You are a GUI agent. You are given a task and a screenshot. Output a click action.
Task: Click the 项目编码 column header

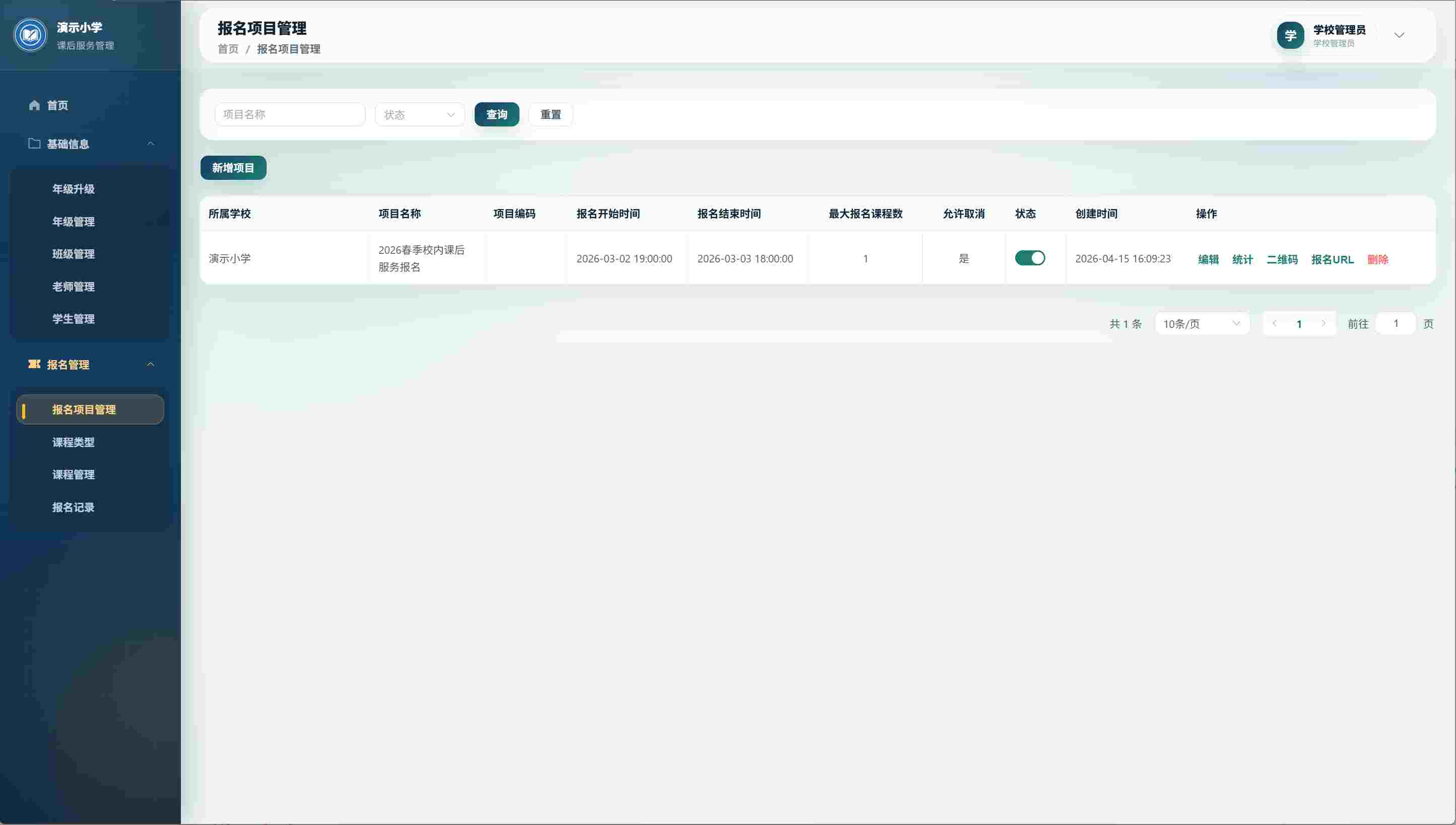coord(514,214)
